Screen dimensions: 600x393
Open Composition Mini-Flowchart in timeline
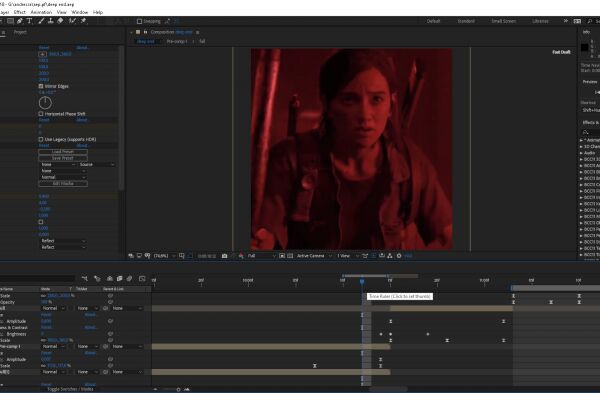pyautogui.click(x=85, y=279)
